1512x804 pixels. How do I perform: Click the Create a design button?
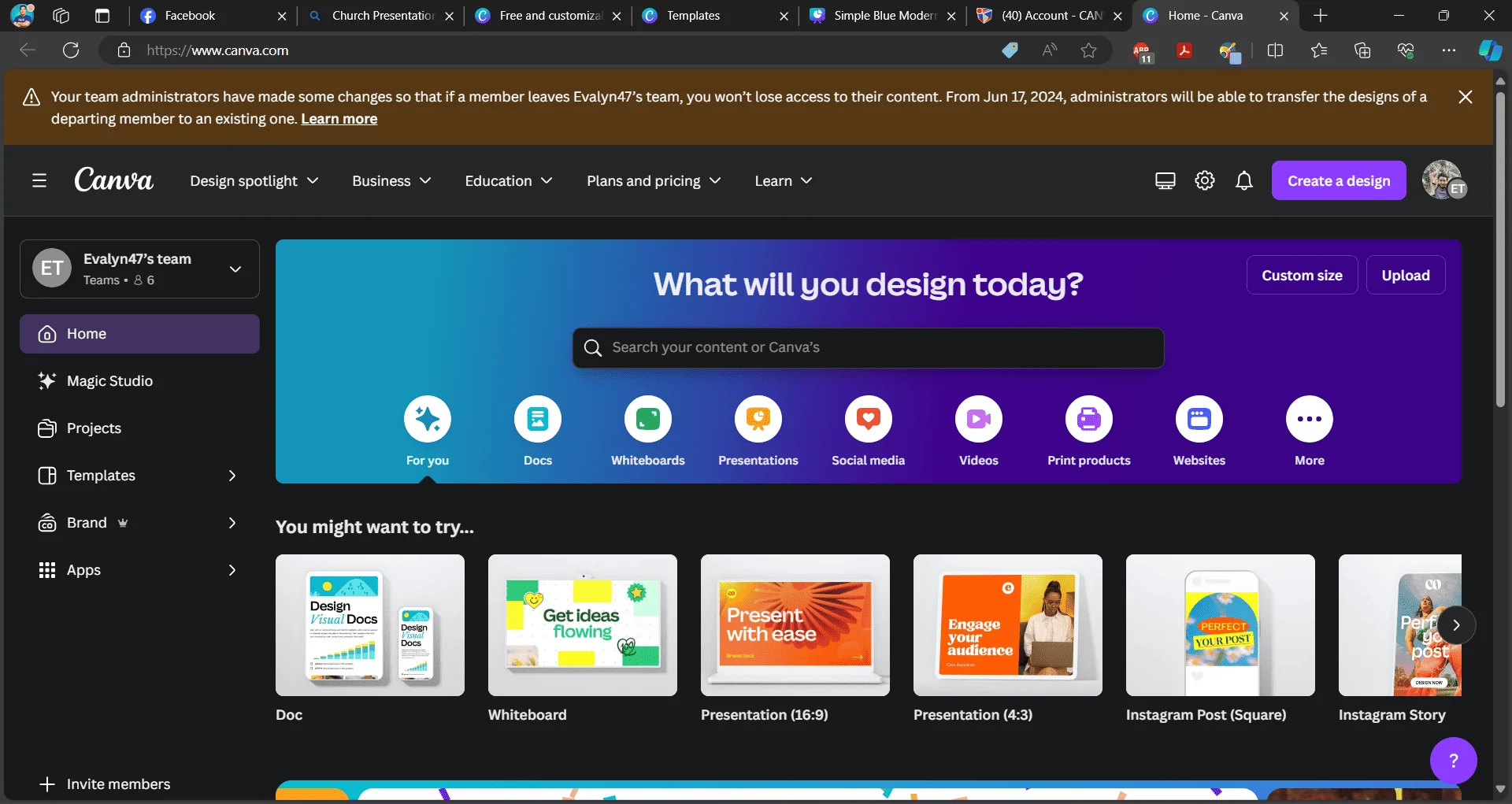pyautogui.click(x=1339, y=180)
